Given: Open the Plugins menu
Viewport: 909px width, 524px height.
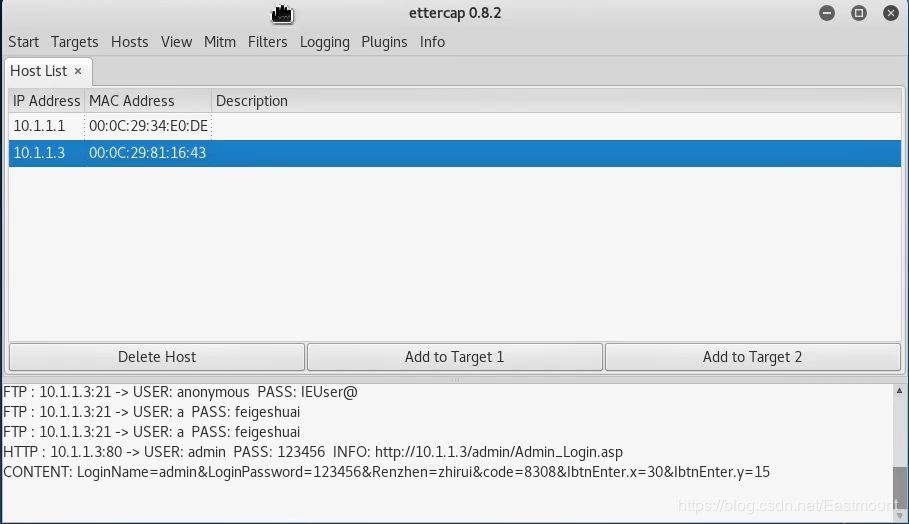Looking at the screenshot, I should tap(385, 42).
